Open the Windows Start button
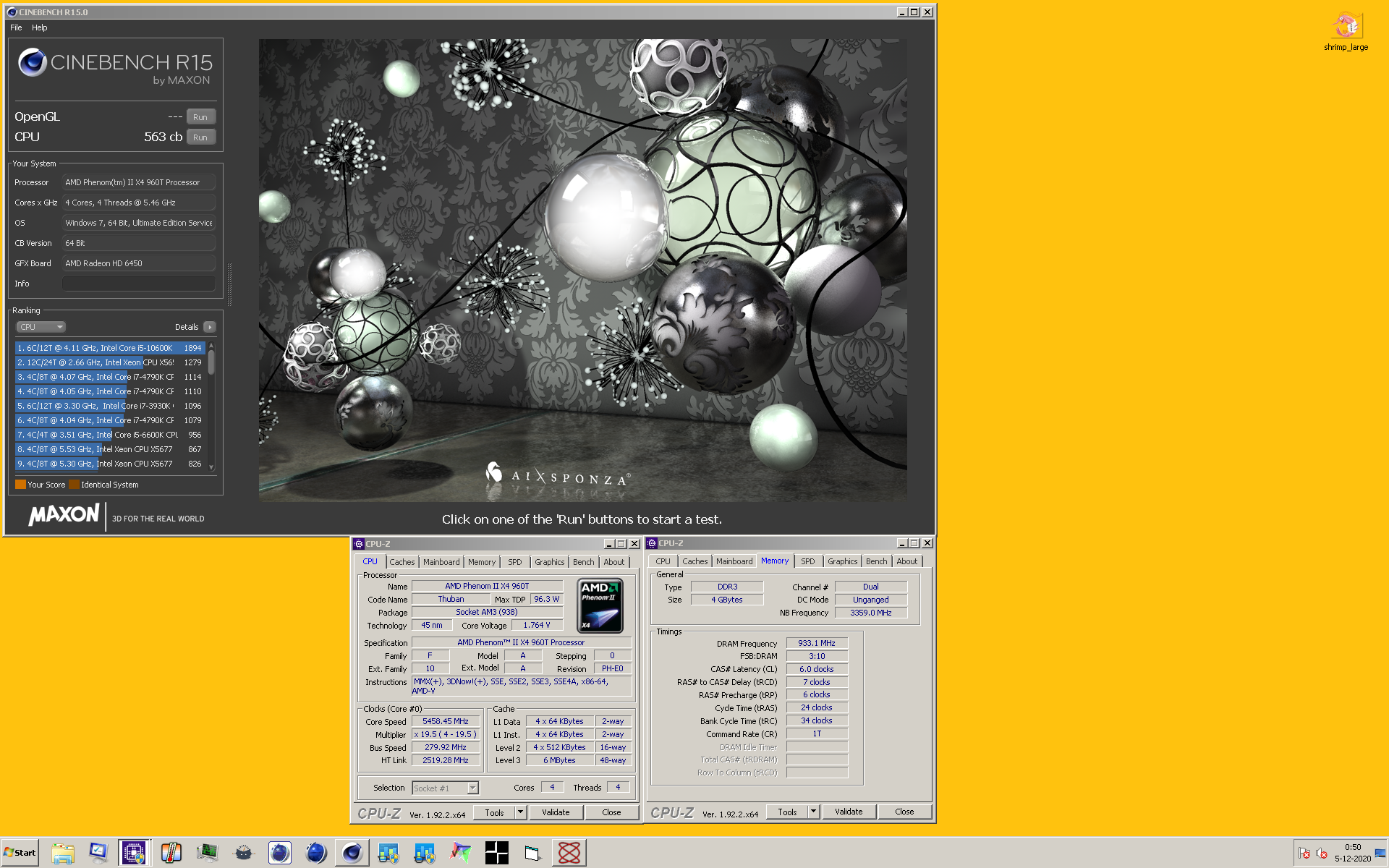 (x=20, y=853)
